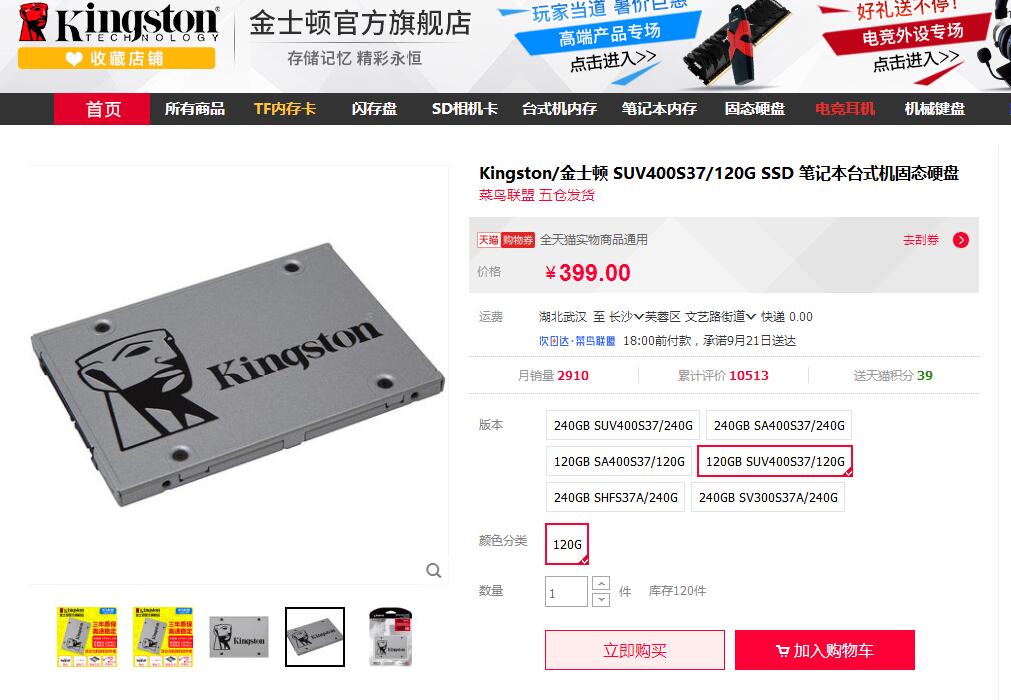Select 240GB SUV400S37/240G version
The width and height of the screenshot is (1011, 700).
pos(623,425)
